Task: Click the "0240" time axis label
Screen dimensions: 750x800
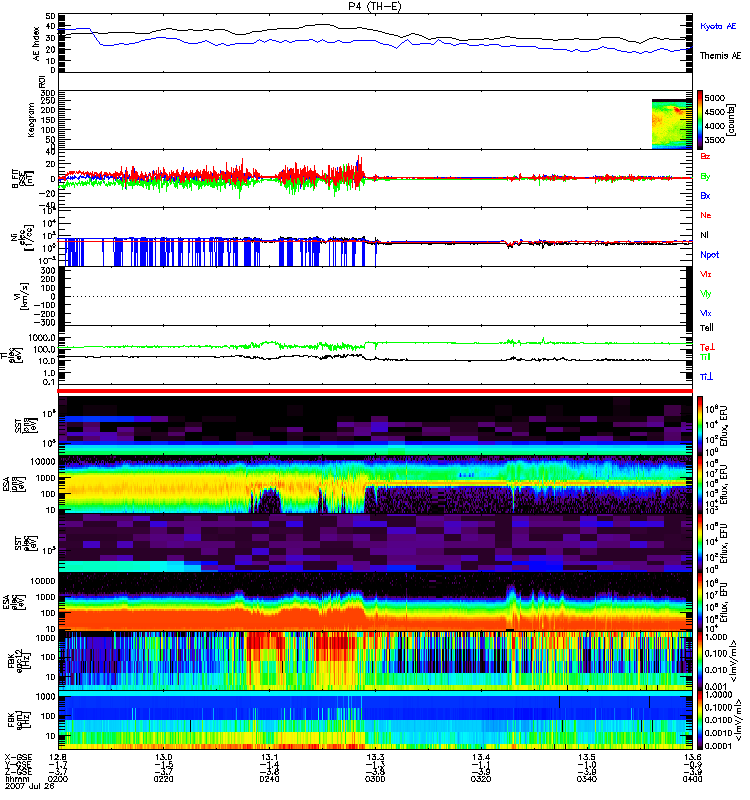Action: (x=269, y=779)
